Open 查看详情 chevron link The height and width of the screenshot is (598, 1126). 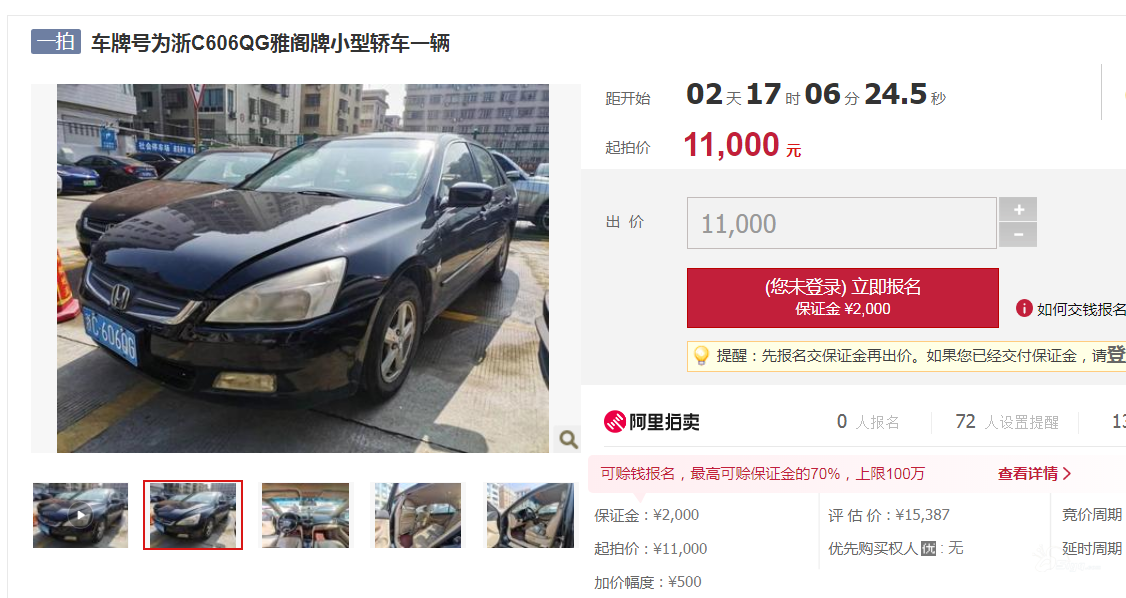click(1035, 474)
